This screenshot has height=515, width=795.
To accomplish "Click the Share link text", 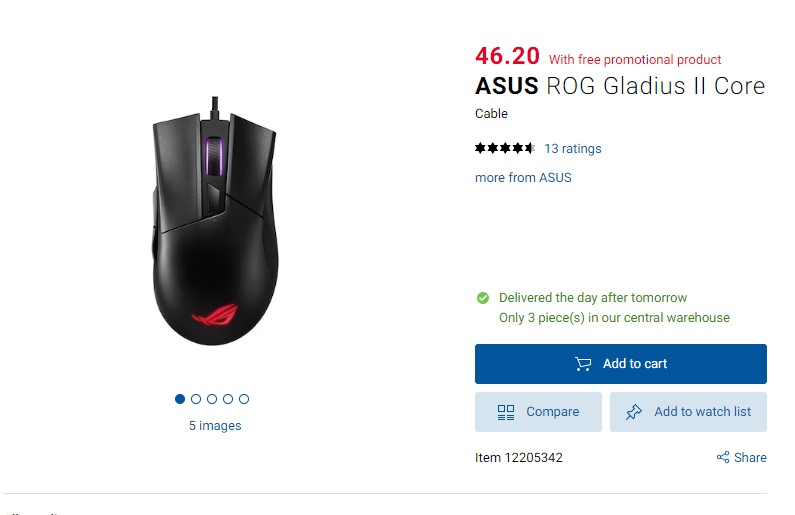I will (750, 458).
